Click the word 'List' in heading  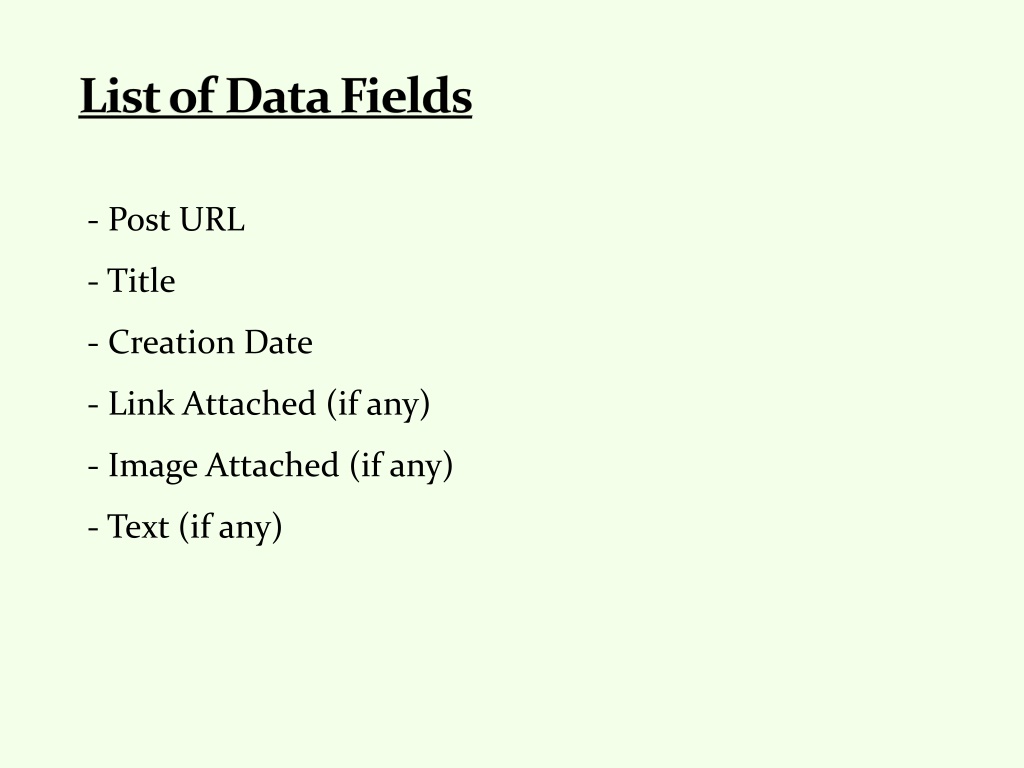(121, 96)
